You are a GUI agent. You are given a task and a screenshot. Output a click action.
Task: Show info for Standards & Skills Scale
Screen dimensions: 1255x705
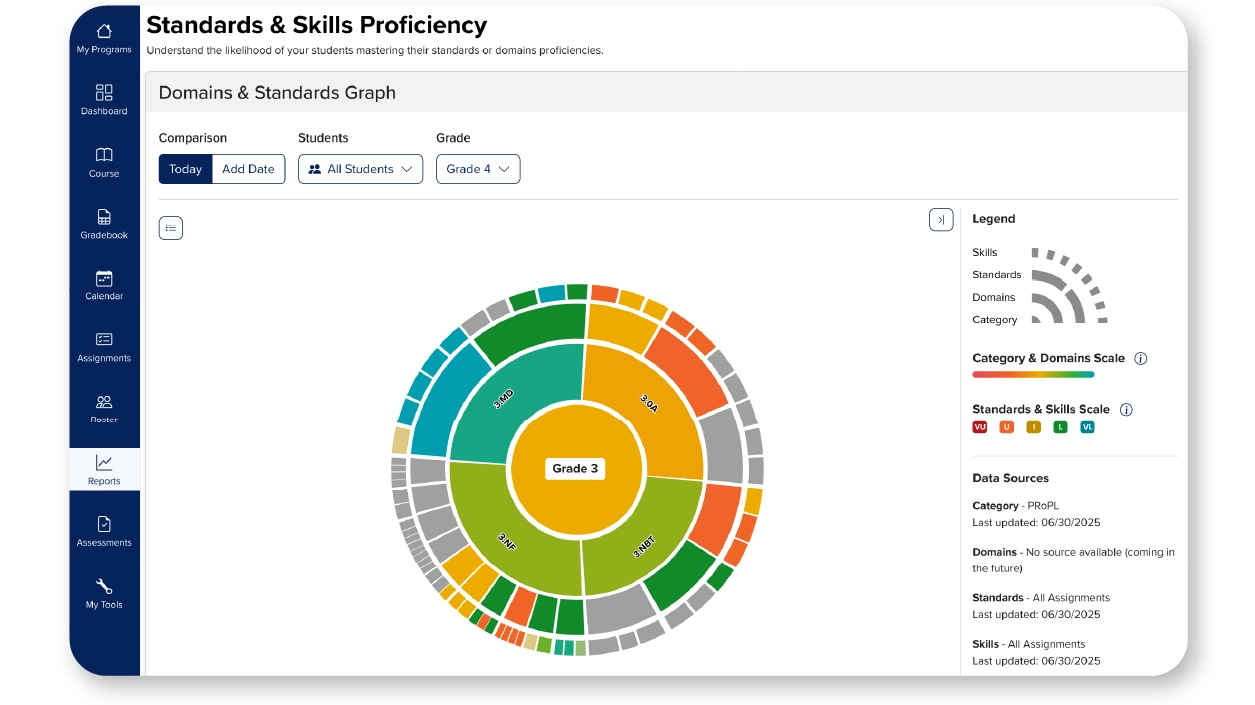(1126, 409)
